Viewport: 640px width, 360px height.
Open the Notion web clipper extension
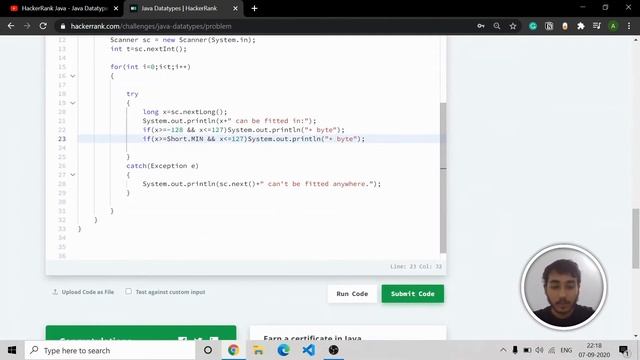click(549, 26)
